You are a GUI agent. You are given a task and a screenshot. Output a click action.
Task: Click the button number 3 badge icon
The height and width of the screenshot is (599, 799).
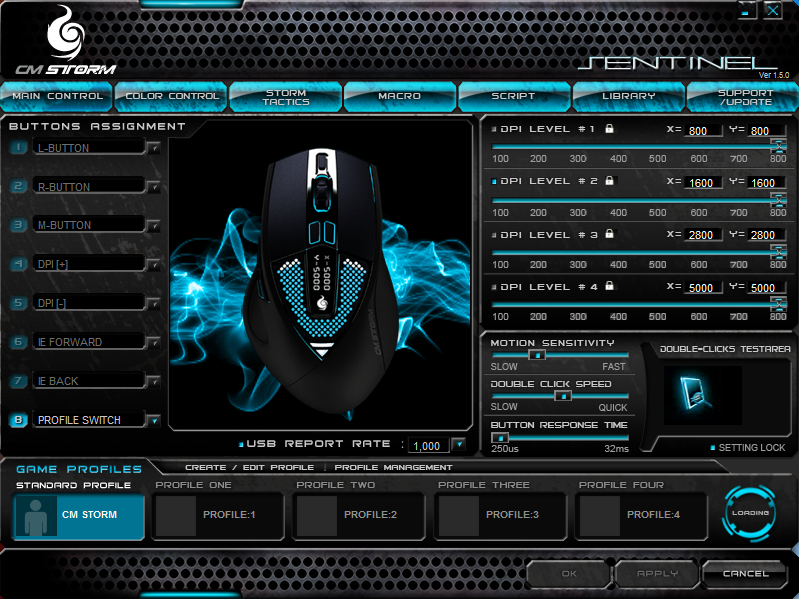click(x=18, y=225)
